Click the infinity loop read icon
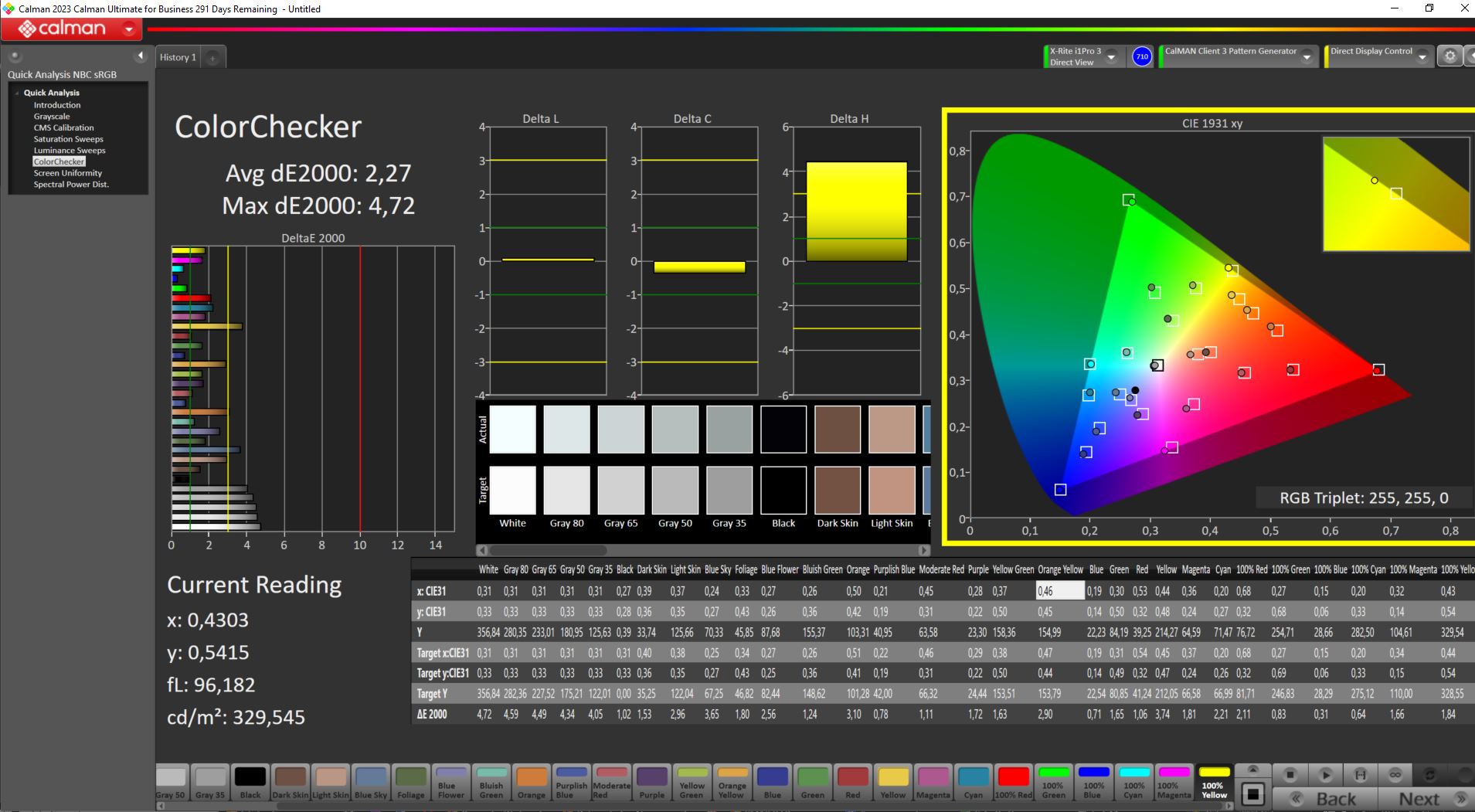The width and height of the screenshot is (1475, 812). [1395, 774]
